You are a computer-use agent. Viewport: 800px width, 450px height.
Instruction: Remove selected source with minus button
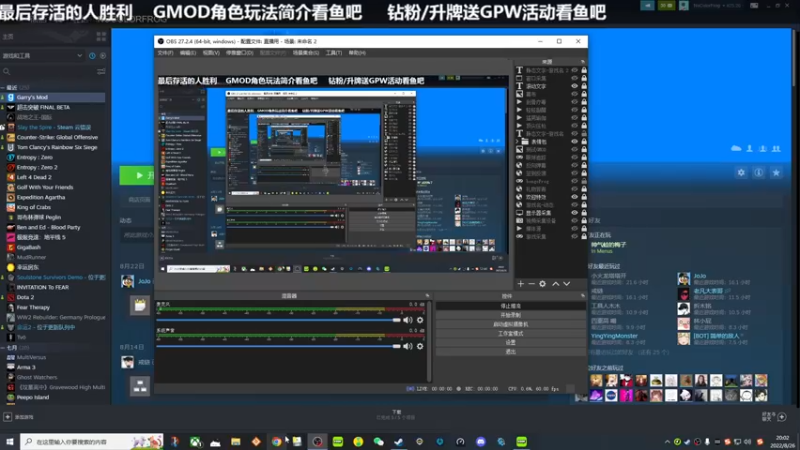tap(531, 284)
